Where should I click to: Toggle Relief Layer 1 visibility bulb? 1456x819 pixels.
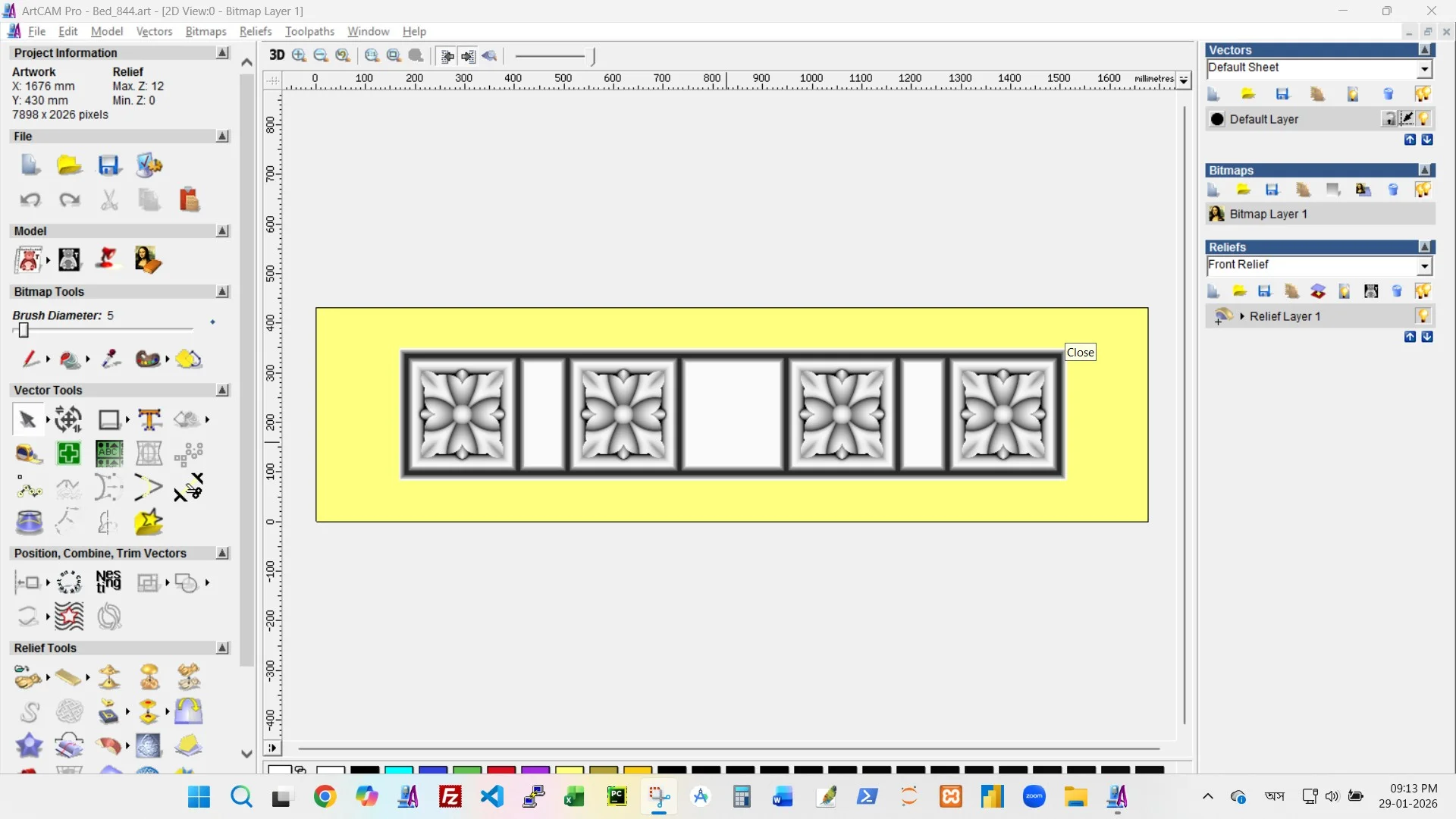[x=1423, y=315]
